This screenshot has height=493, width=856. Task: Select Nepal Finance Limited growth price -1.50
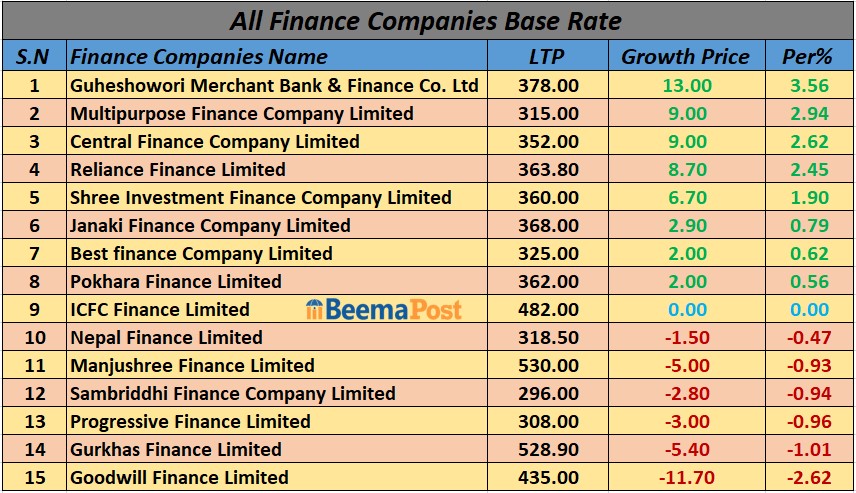pos(685,337)
